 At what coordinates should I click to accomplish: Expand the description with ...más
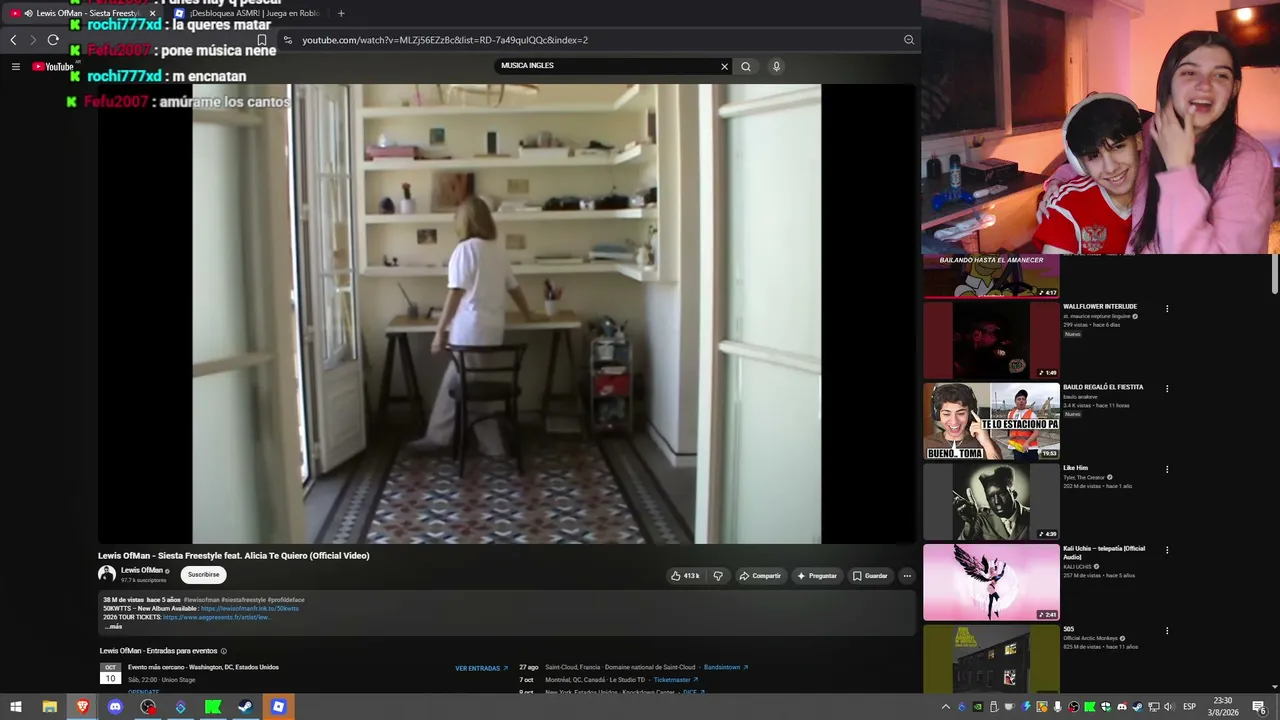coord(113,627)
